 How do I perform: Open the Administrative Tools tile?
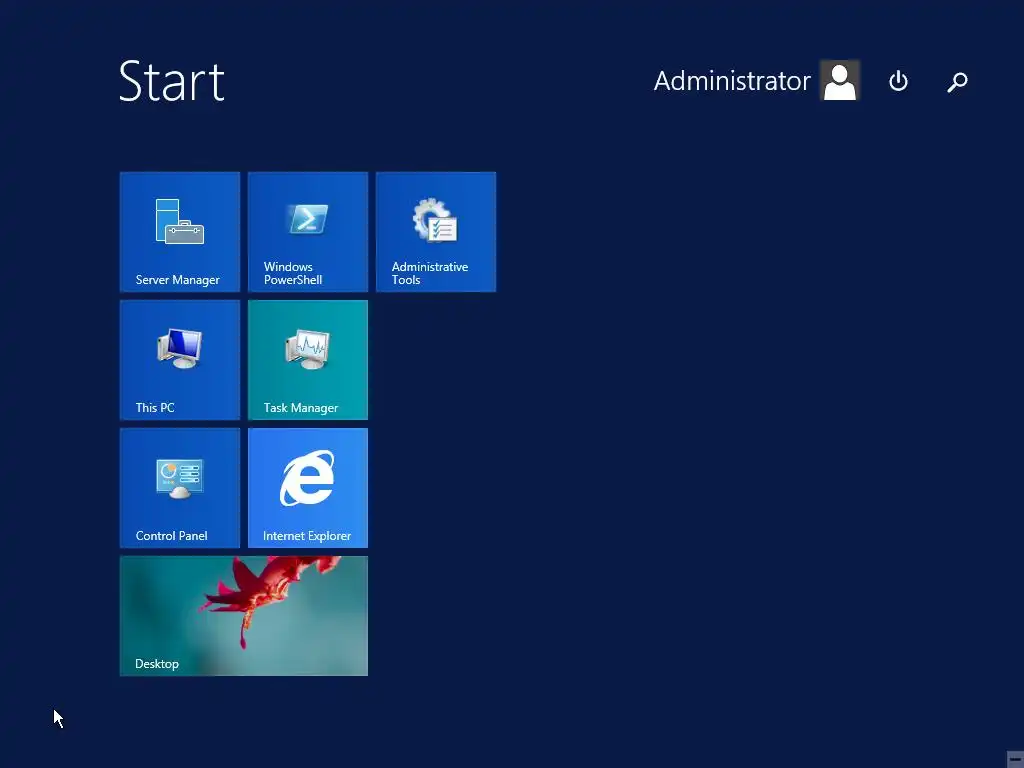click(x=436, y=232)
